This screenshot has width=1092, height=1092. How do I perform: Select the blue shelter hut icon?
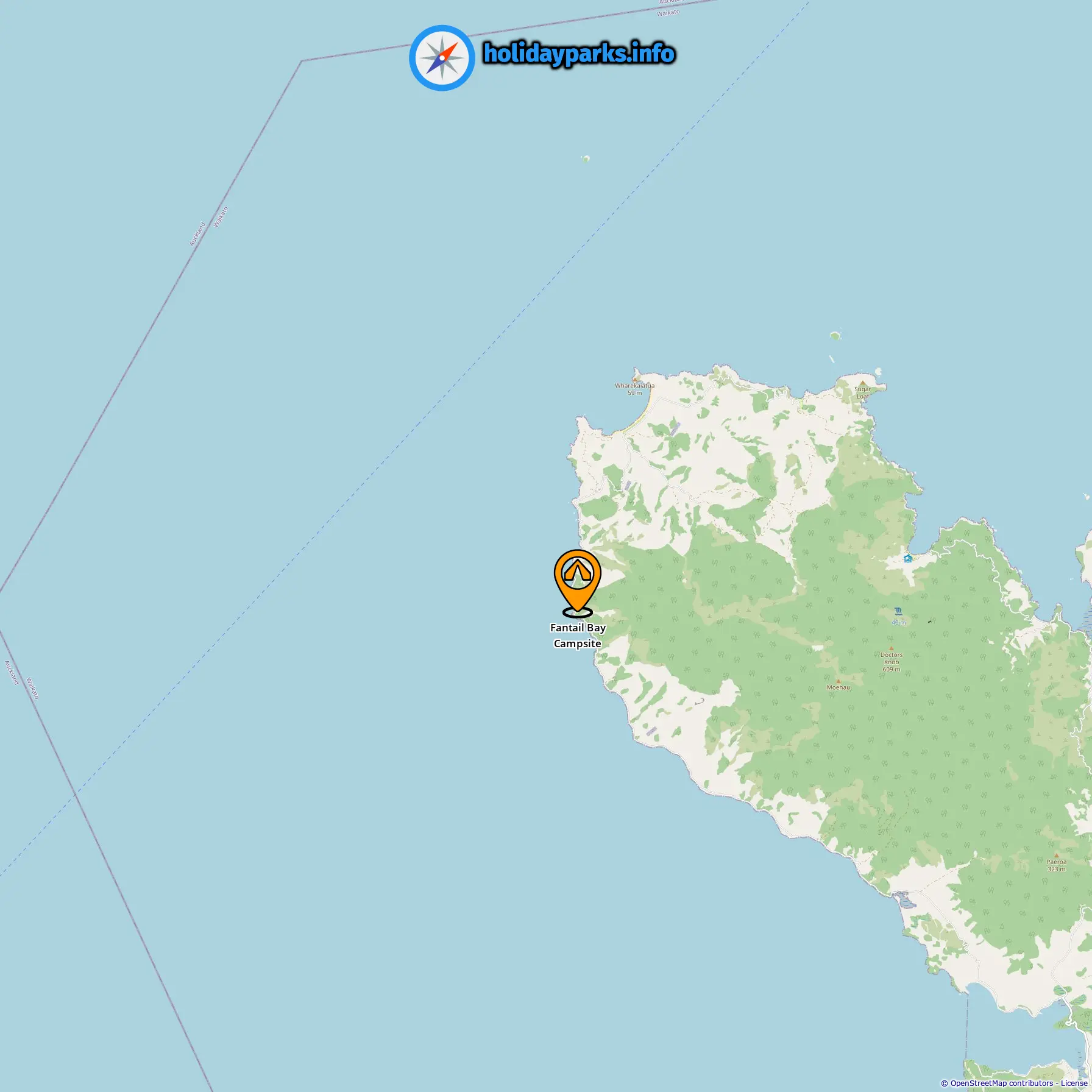908,558
